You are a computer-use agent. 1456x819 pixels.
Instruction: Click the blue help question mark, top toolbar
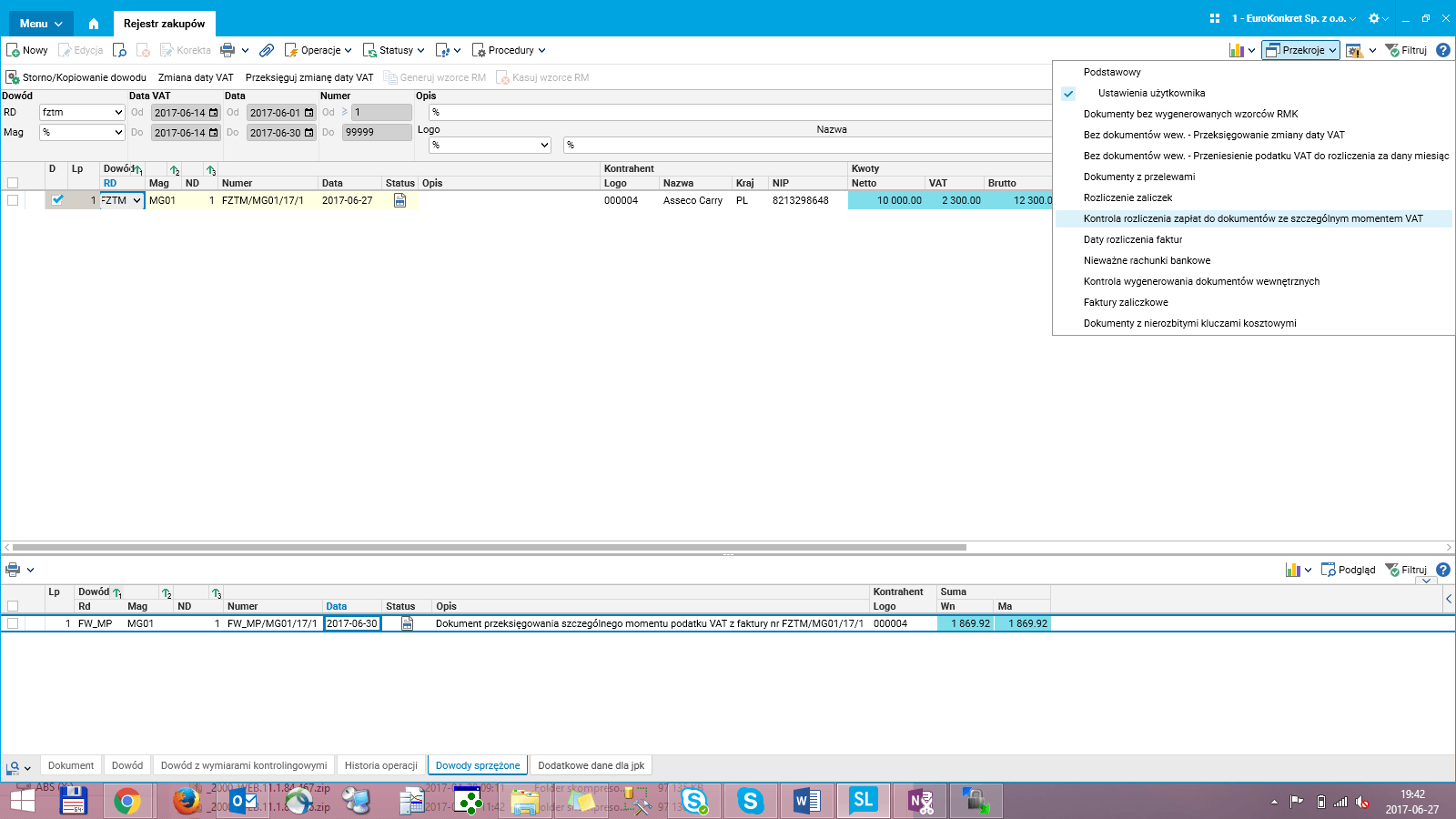point(1443,50)
